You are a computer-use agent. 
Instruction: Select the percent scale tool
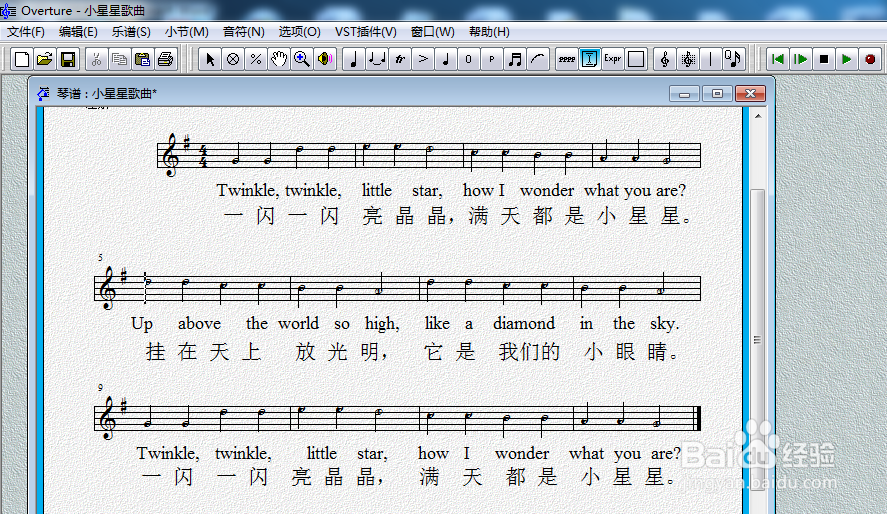tap(256, 59)
